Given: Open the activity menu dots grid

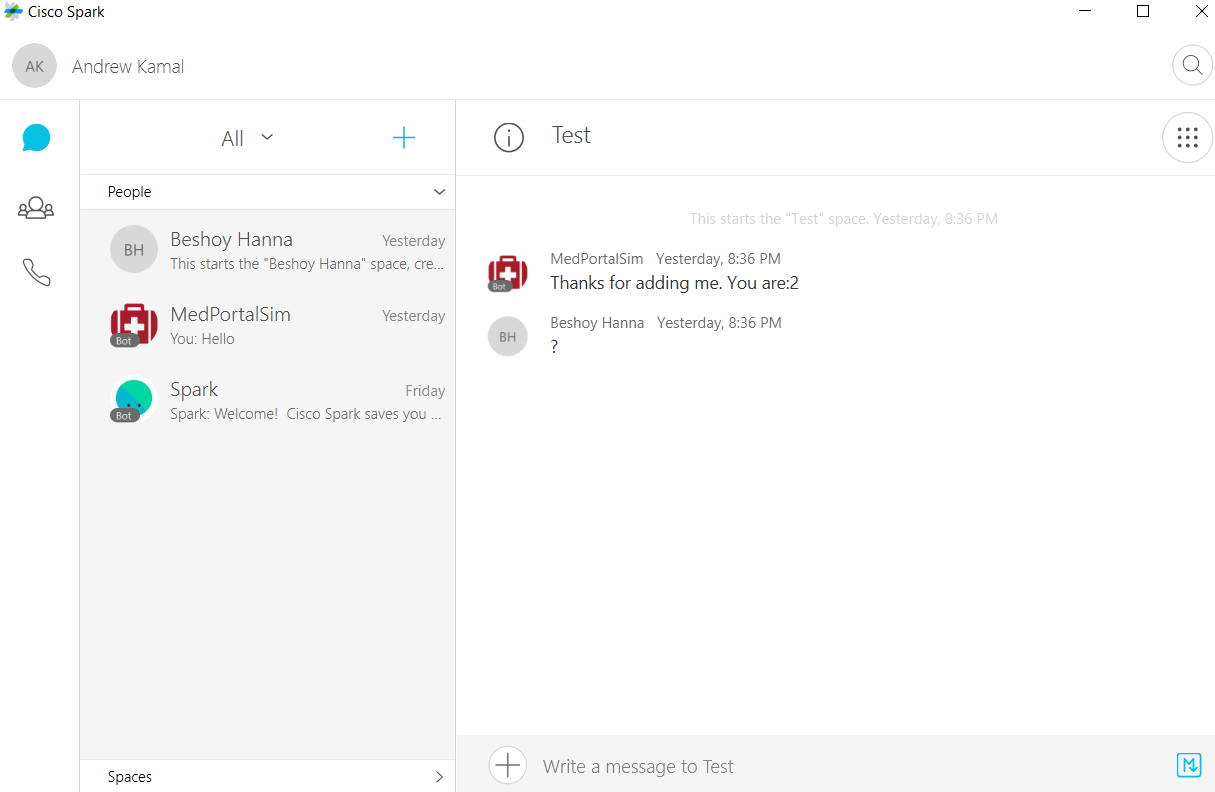Looking at the screenshot, I should [1187, 138].
